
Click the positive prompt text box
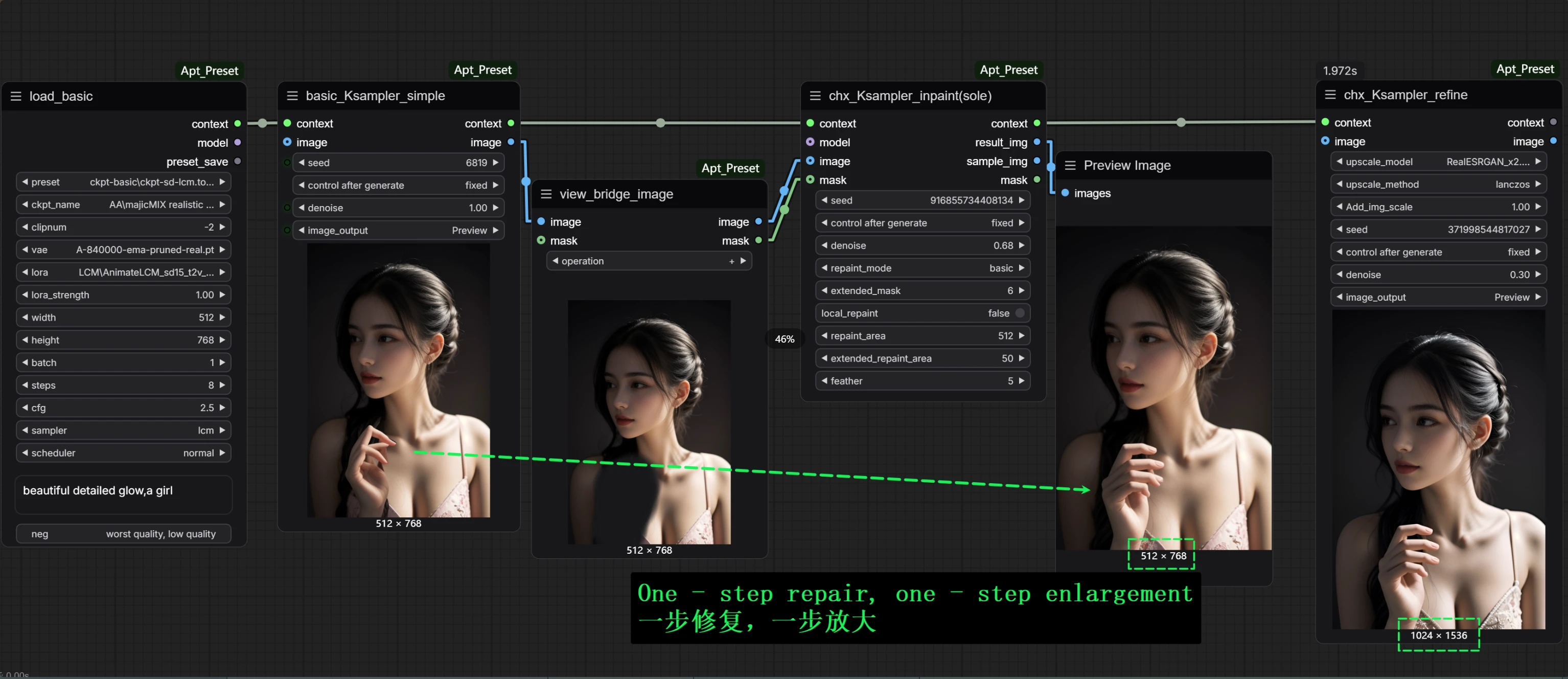124,494
